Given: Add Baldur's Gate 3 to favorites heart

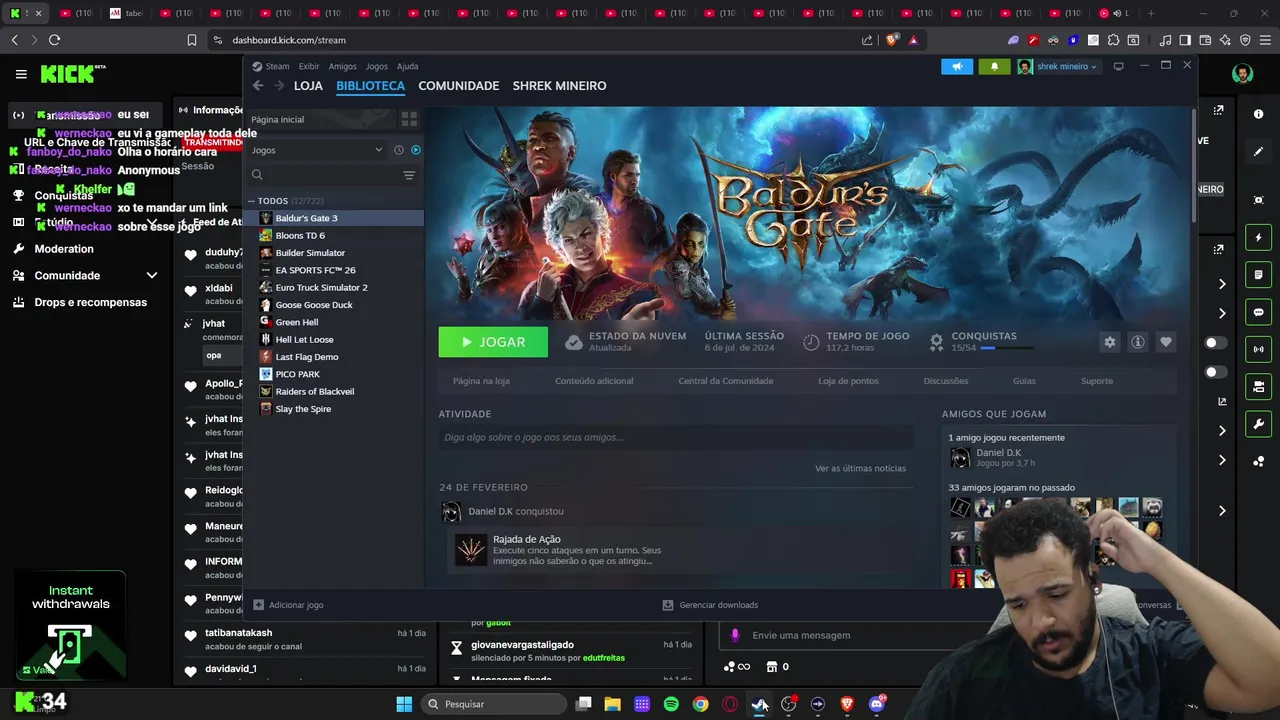Looking at the screenshot, I should (1166, 342).
